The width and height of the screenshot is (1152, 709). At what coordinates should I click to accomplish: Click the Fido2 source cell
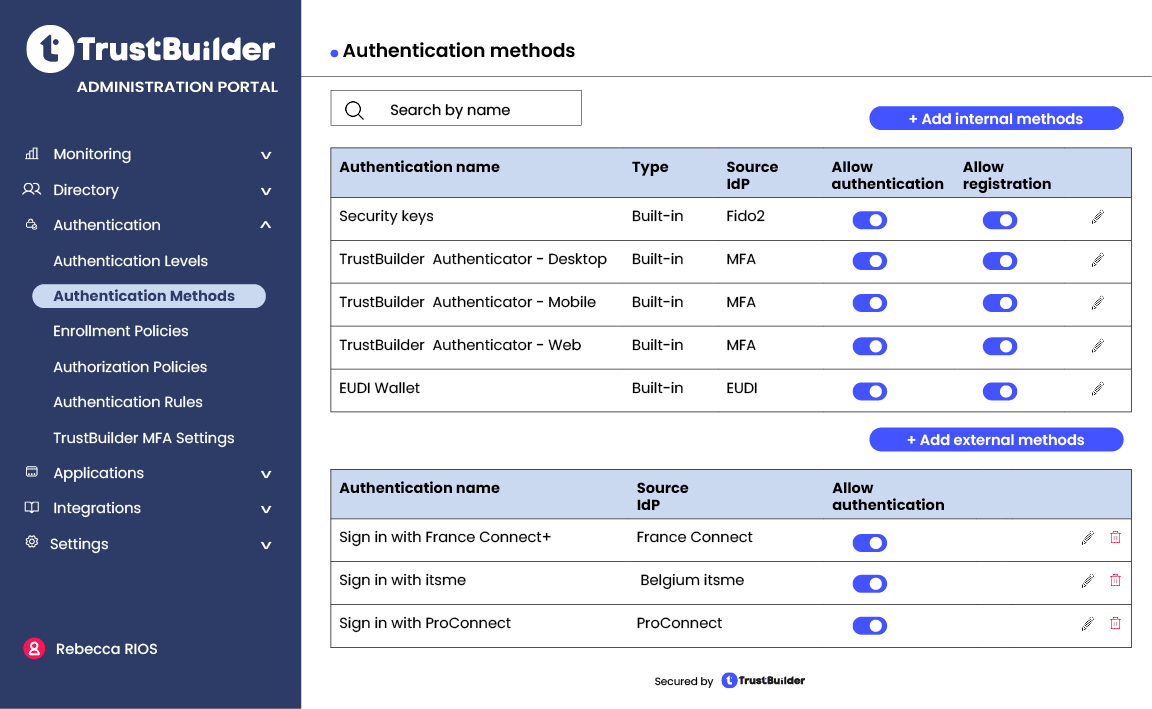coord(746,216)
